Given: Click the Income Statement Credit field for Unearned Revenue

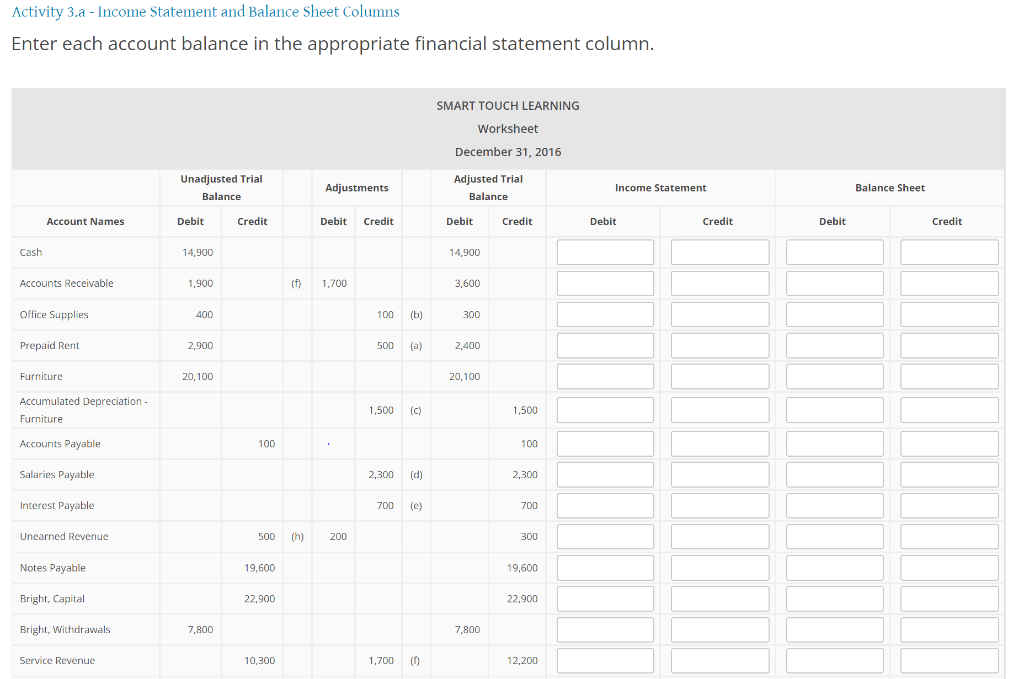Looking at the screenshot, I should (x=717, y=536).
